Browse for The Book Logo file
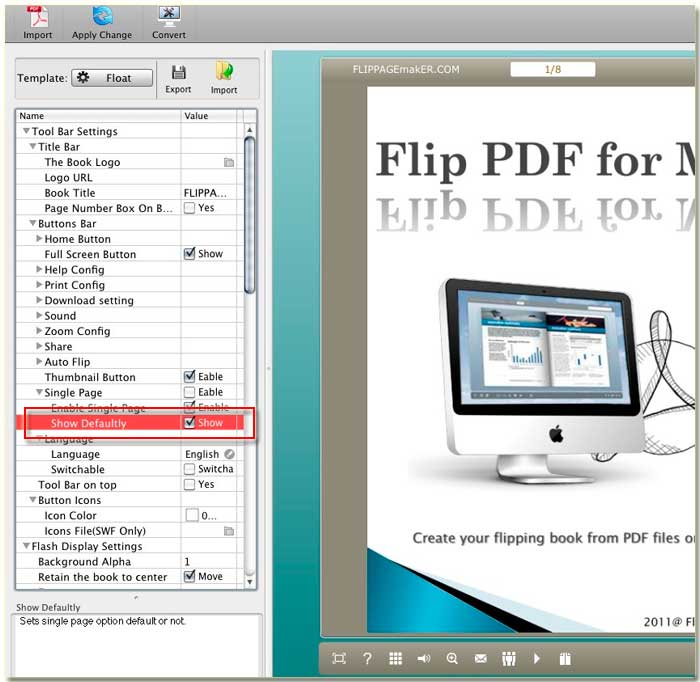 pos(229,162)
